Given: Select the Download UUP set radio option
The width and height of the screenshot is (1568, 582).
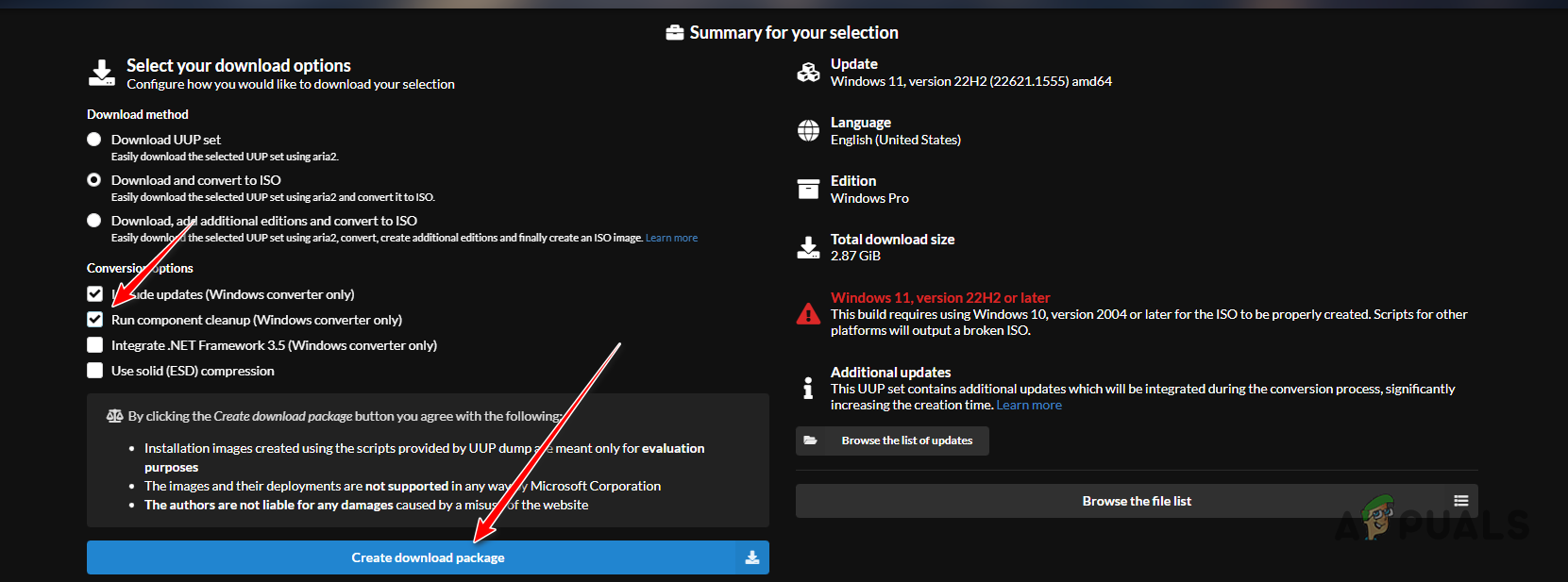Looking at the screenshot, I should (93, 140).
